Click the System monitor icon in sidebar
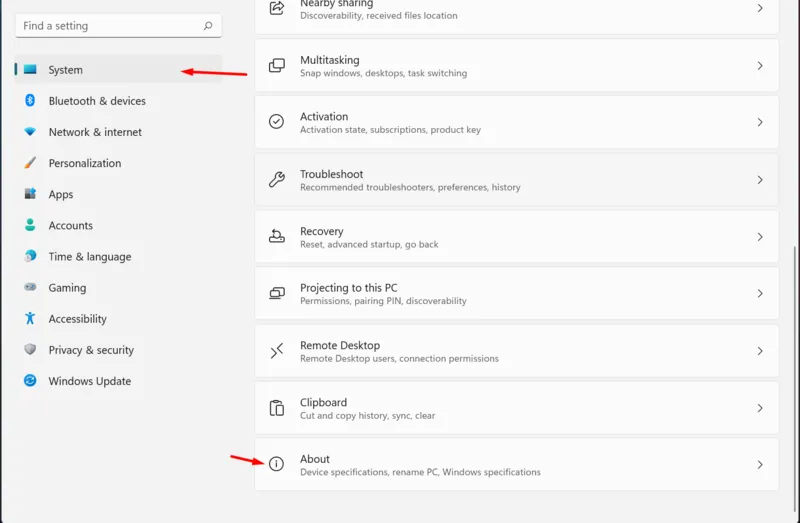Screen dimensions: 800x523 point(30,69)
